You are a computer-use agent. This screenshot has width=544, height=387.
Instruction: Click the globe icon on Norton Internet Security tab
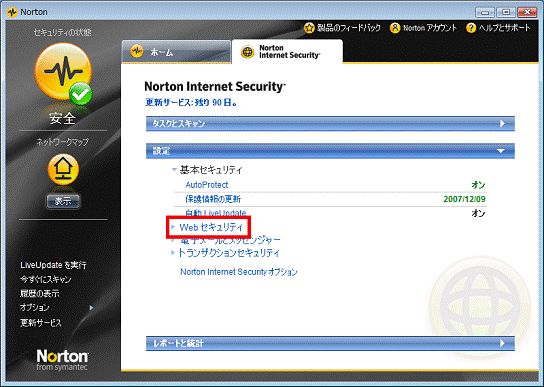click(247, 52)
